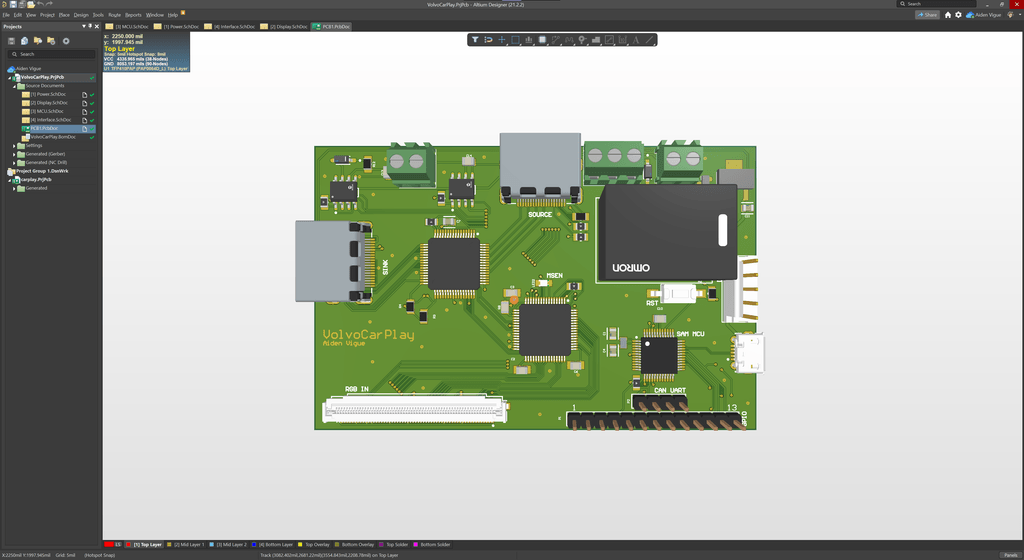The image size is (1024, 560).
Task: Click the LS layer set red swatch
Action: tap(108, 544)
